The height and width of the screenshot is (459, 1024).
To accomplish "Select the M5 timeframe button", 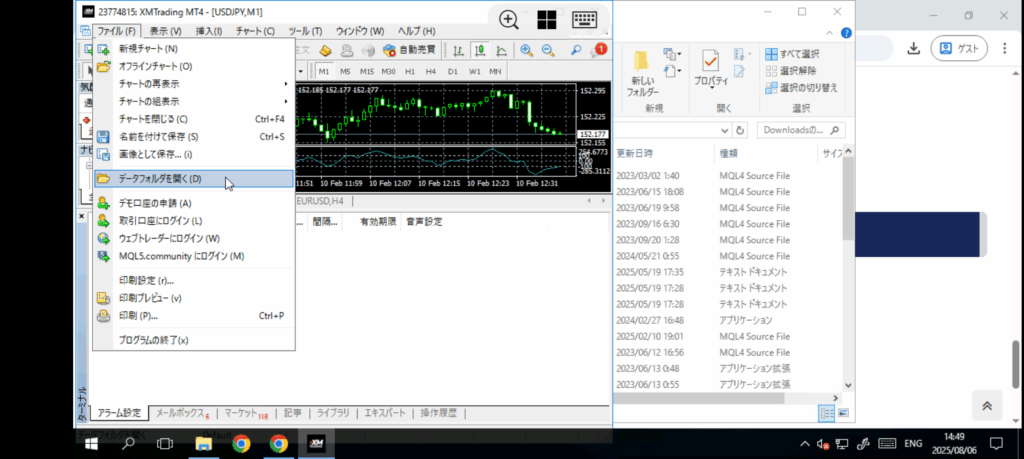I will click(x=345, y=71).
